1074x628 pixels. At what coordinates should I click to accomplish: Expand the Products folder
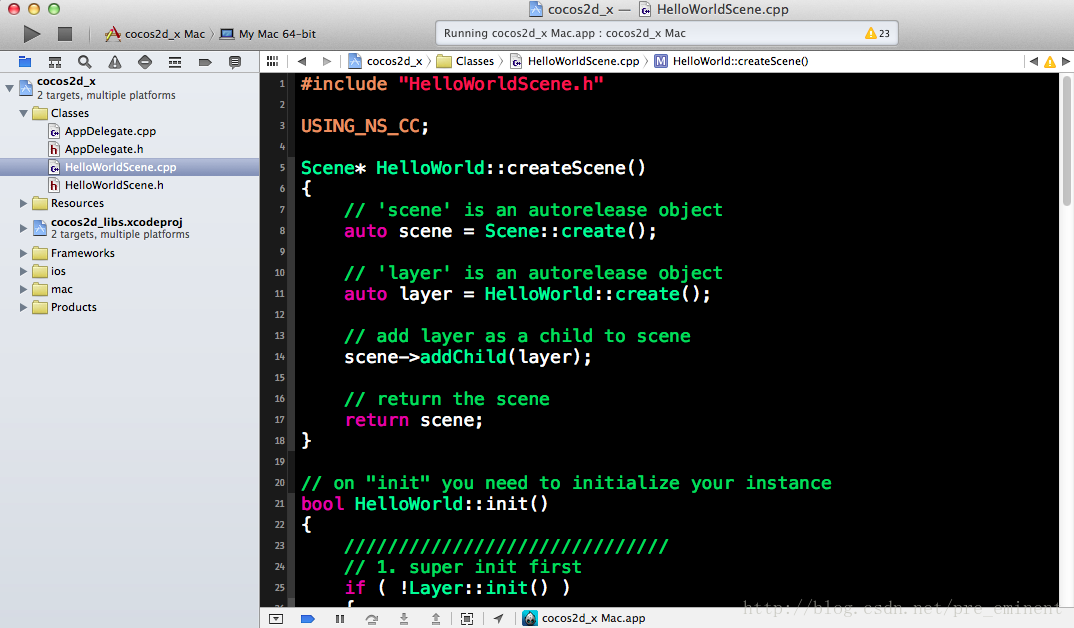24,307
